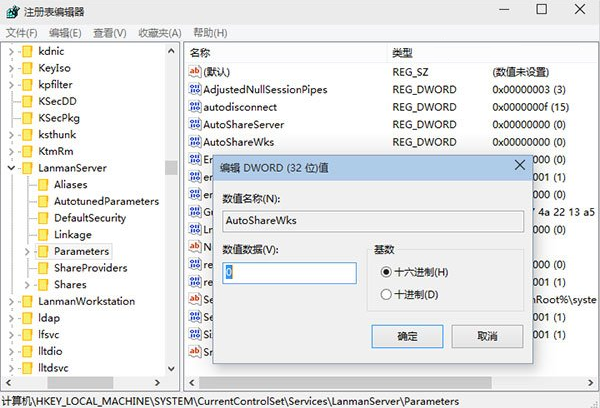Confirm with the 确定 button
The width and height of the screenshot is (600, 408).
[407, 336]
